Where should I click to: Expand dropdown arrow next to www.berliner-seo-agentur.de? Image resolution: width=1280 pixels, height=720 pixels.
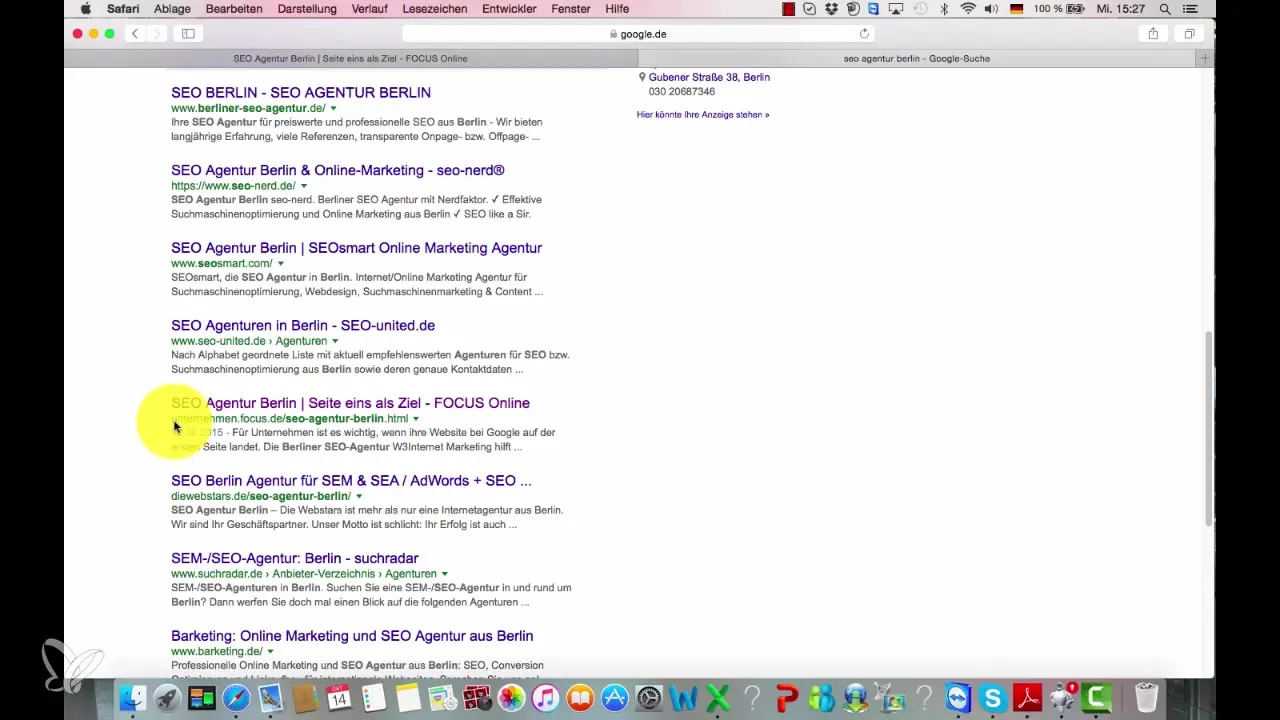334,108
